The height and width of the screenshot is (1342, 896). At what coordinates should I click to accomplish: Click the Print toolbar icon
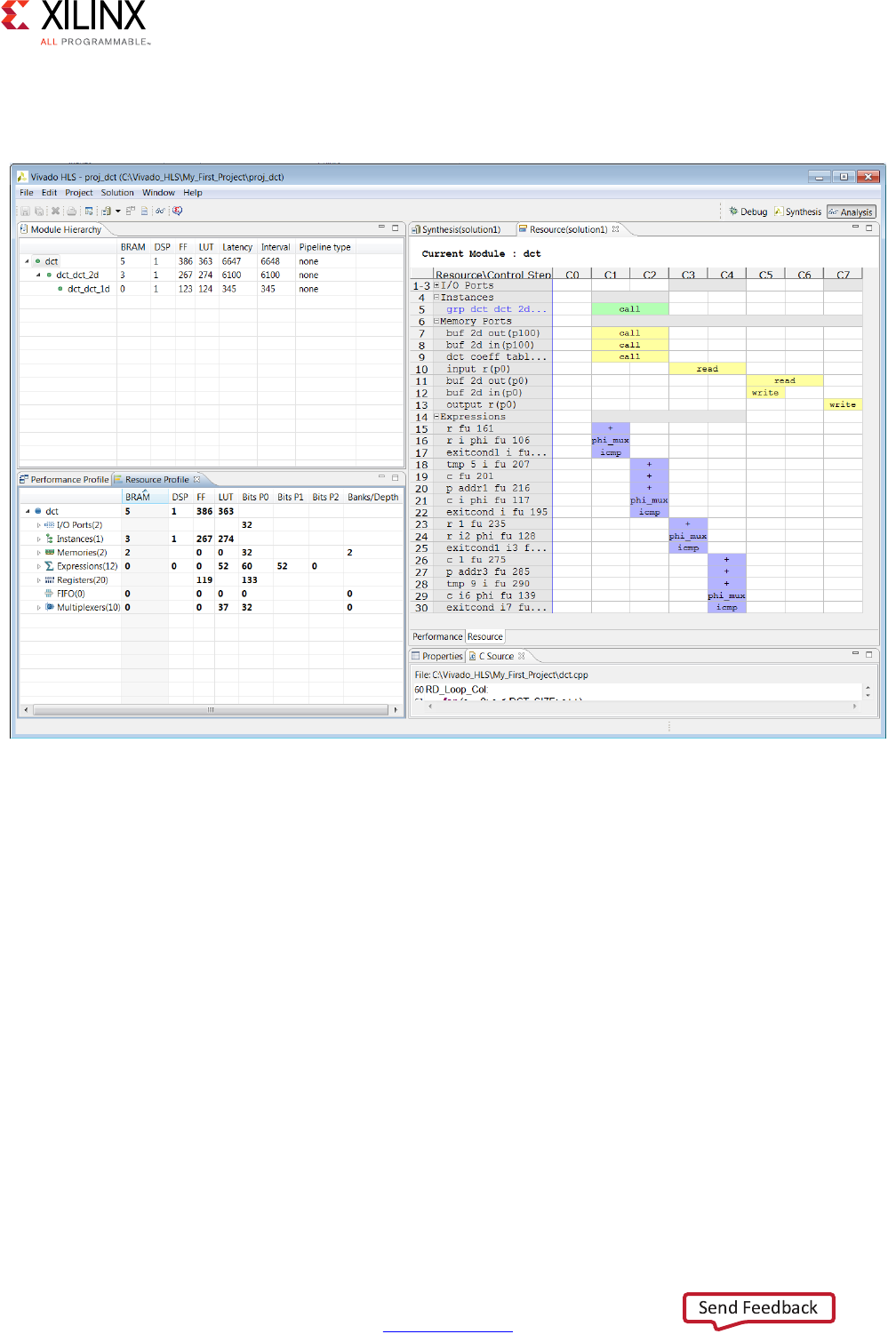72,212
